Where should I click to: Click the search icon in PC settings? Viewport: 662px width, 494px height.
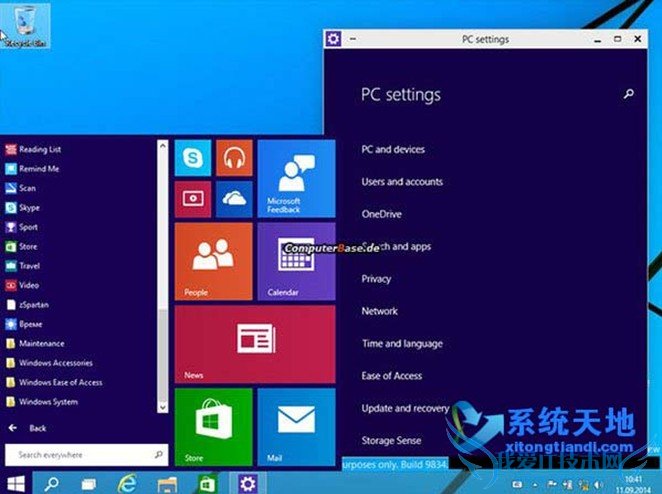point(629,94)
